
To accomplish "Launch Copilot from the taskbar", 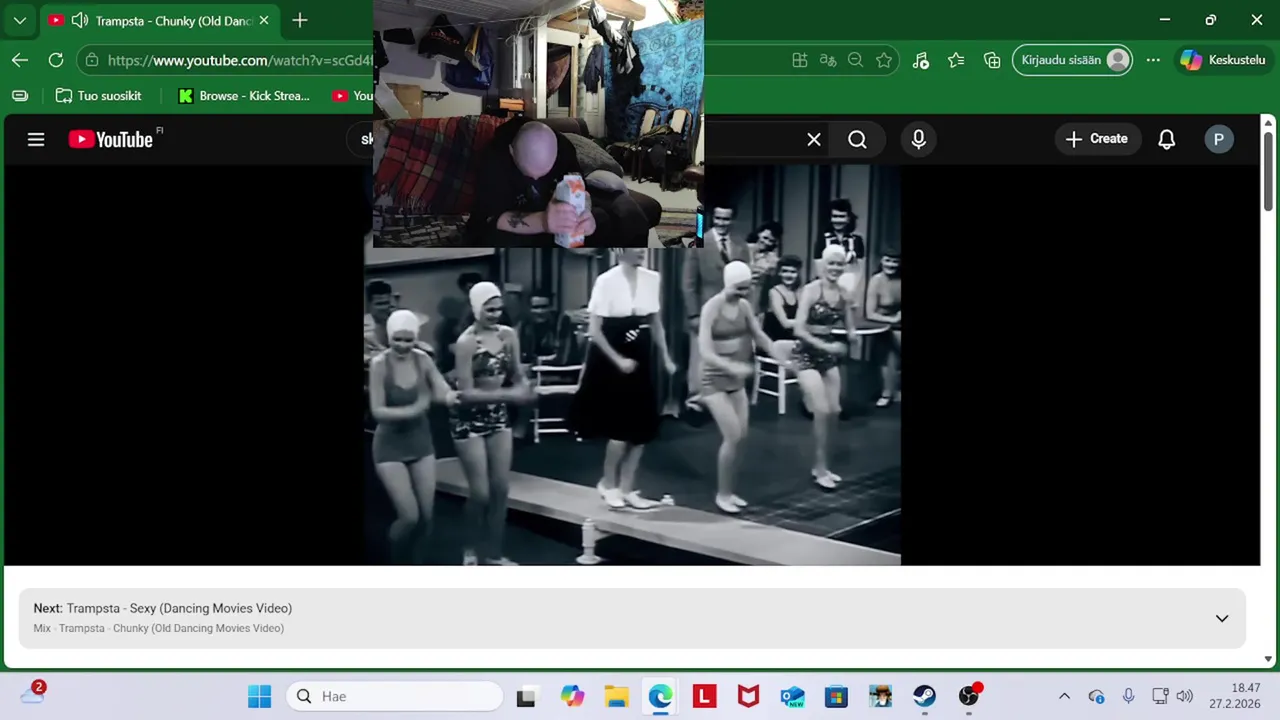I will [572, 696].
